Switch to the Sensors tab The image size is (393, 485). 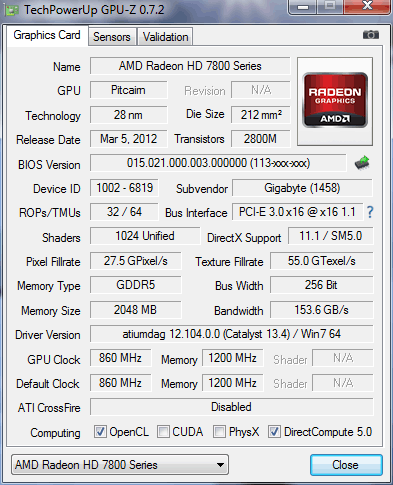112,37
